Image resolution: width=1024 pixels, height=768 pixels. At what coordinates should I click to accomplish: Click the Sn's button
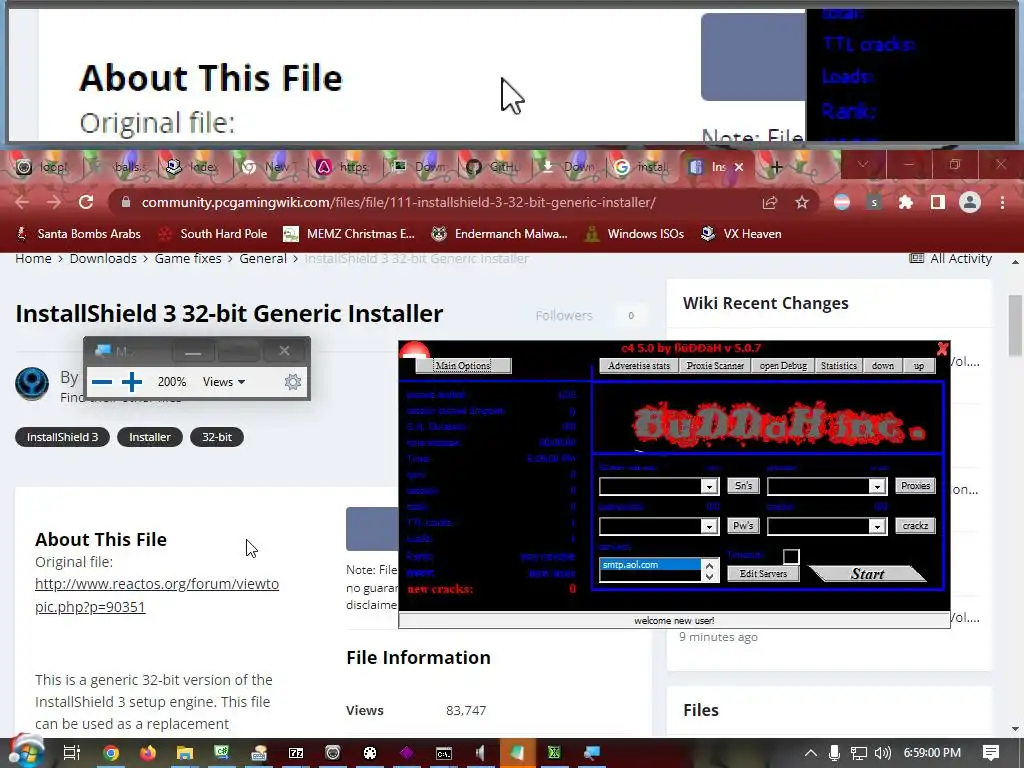click(x=743, y=486)
